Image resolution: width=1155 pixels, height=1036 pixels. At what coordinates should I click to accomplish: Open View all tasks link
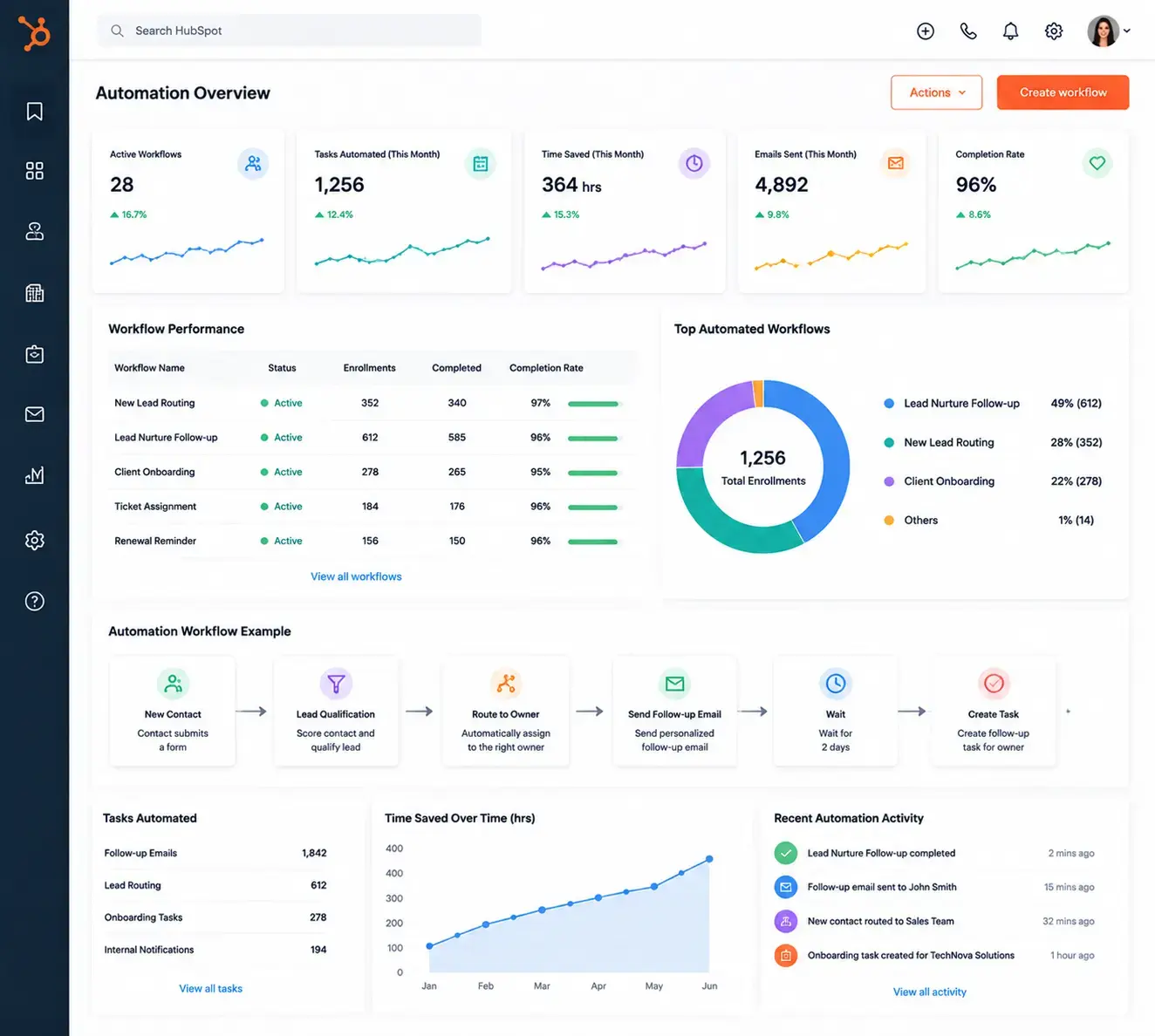tap(210, 988)
